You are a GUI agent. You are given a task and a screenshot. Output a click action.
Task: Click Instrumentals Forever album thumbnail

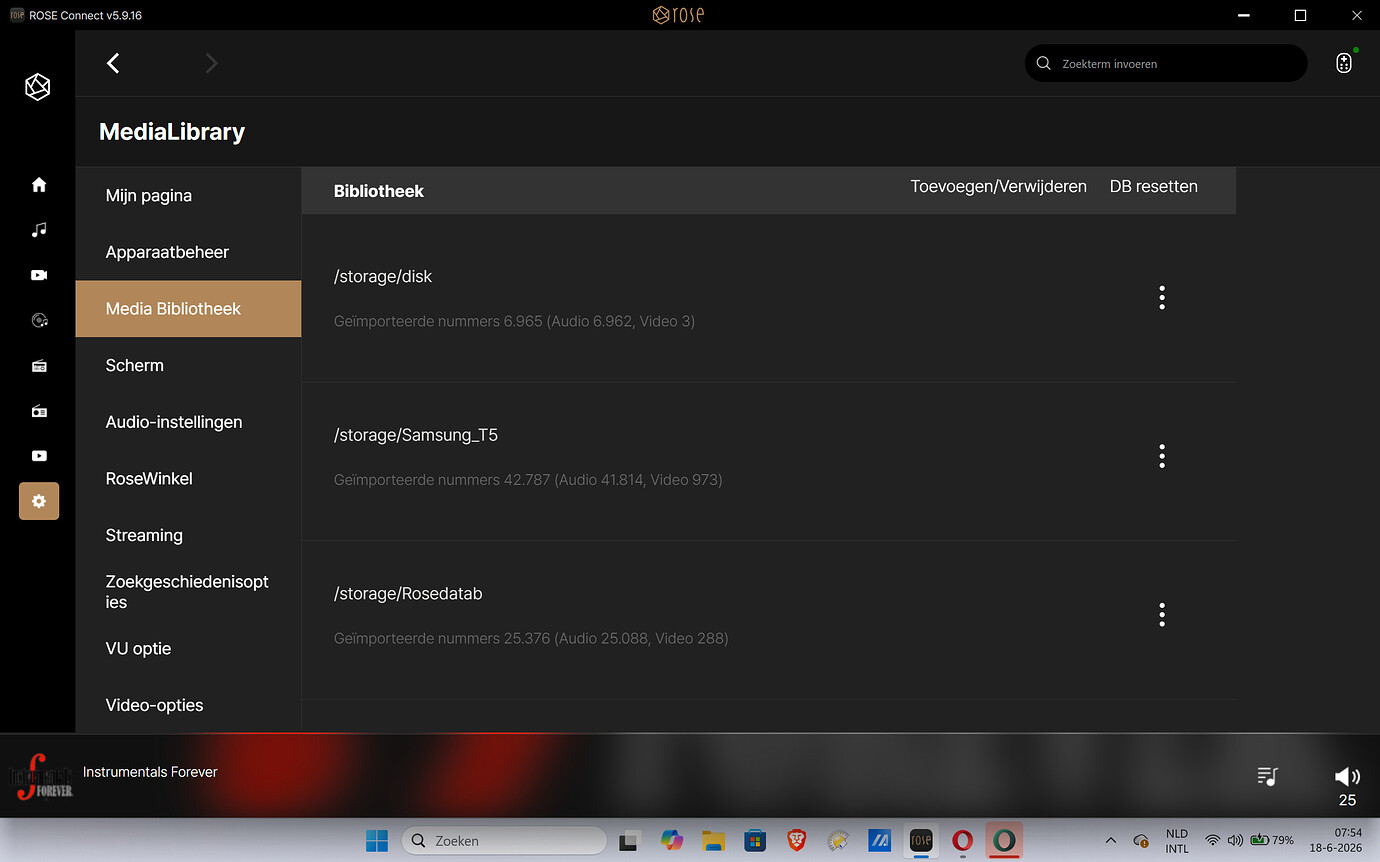(x=42, y=776)
